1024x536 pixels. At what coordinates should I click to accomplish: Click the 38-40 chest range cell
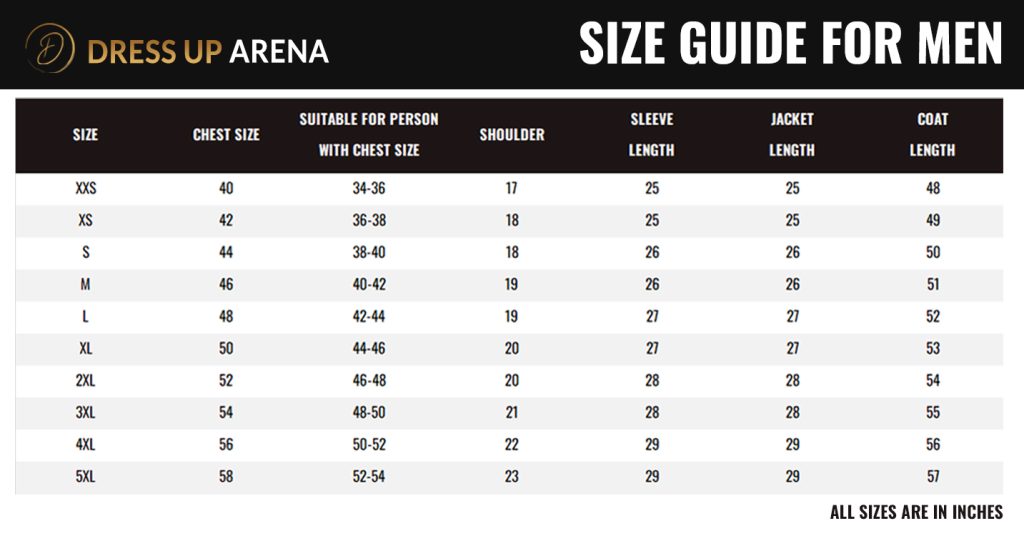pyautogui.click(x=369, y=253)
